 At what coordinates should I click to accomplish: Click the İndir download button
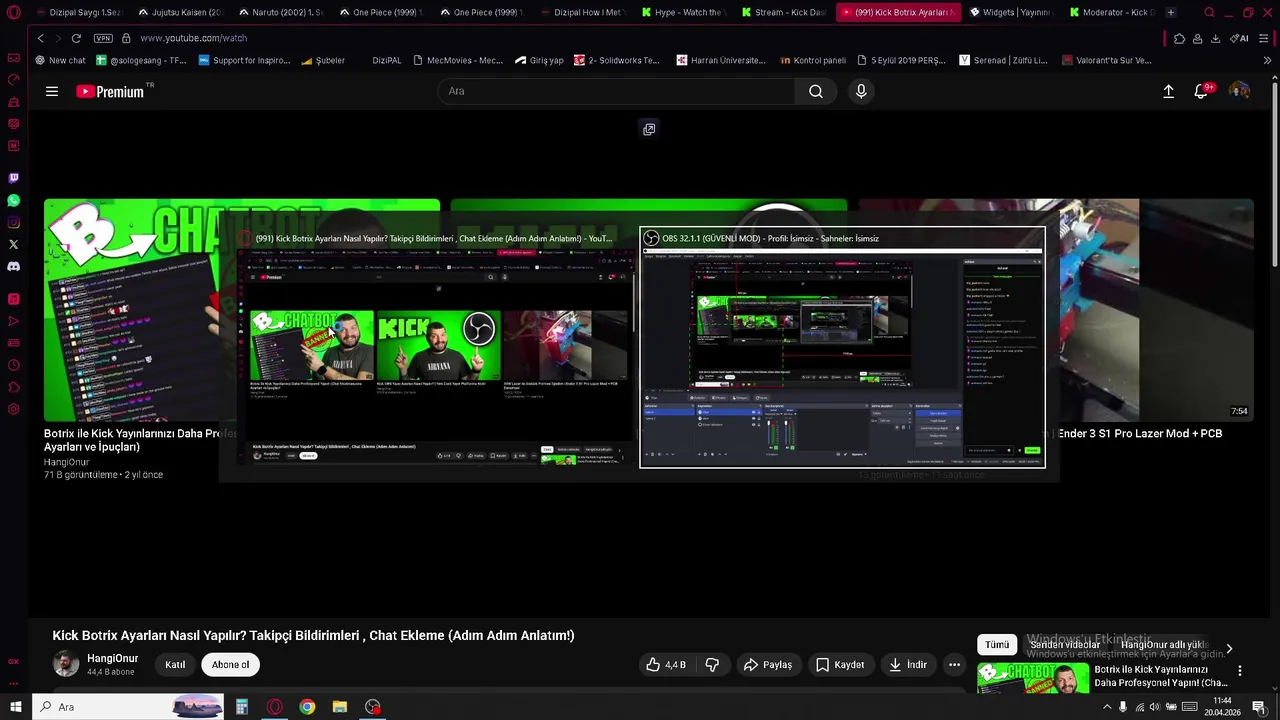click(907, 664)
